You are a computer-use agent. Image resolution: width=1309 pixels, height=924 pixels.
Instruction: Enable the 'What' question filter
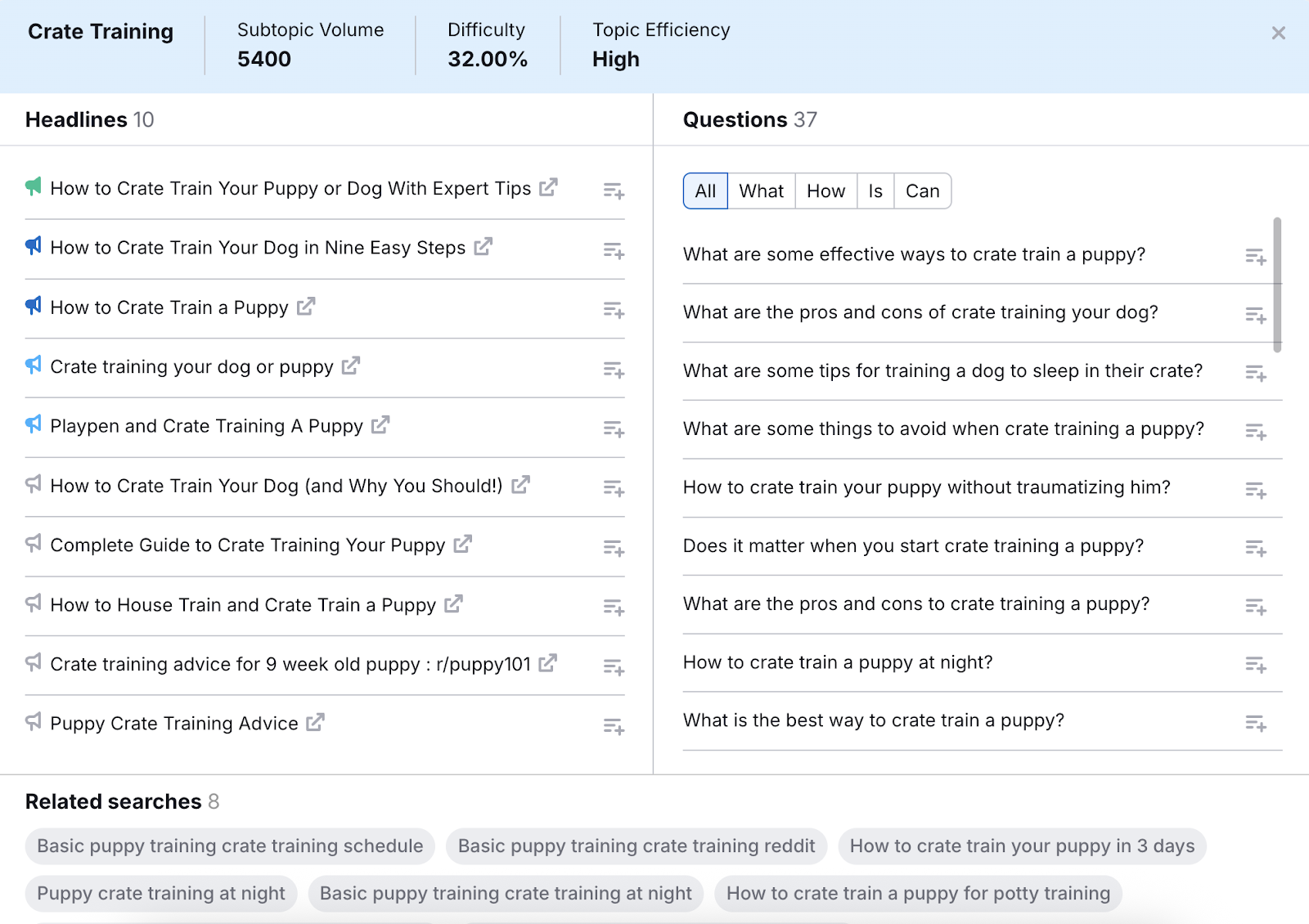tap(761, 191)
